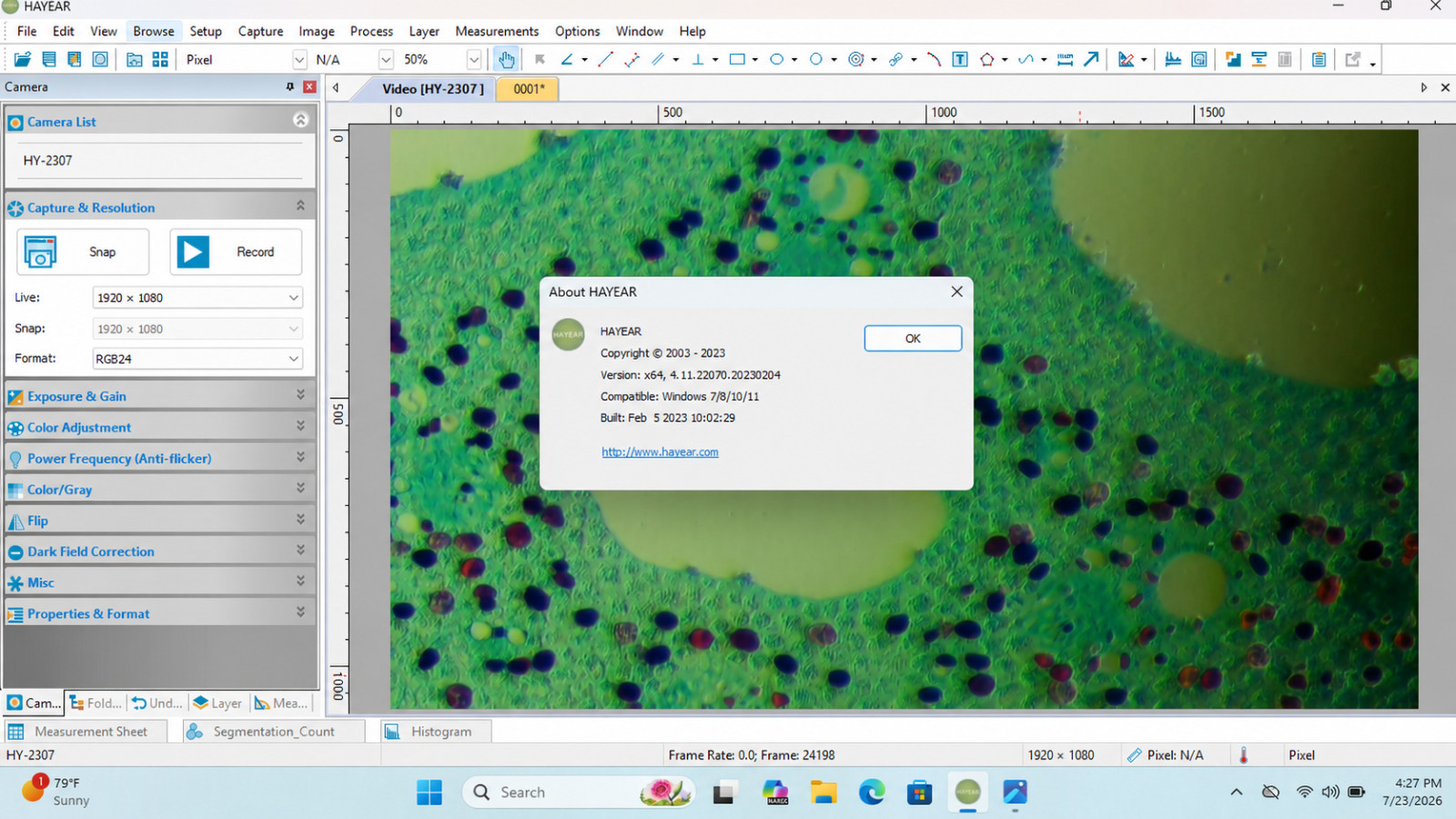Click the four-square thumbnail grid icon
This screenshot has height=819, width=1456.
(160, 59)
